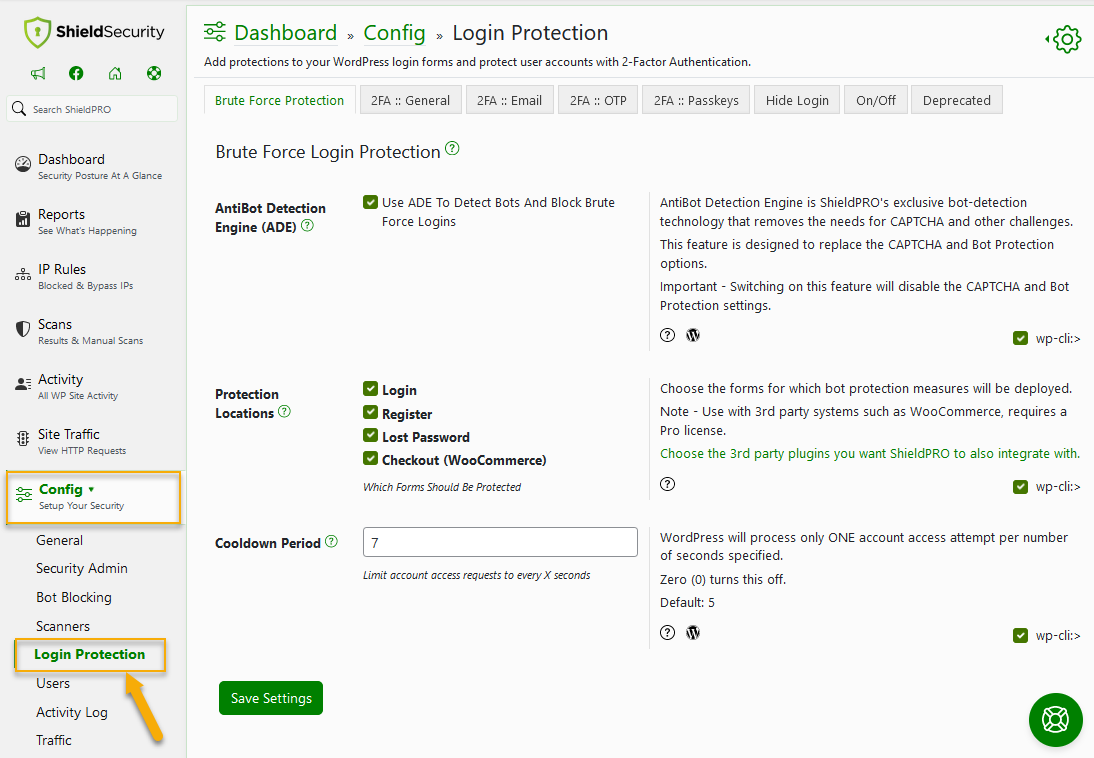Open Scanners in Config submenu
1094x758 pixels.
click(63, 626)
